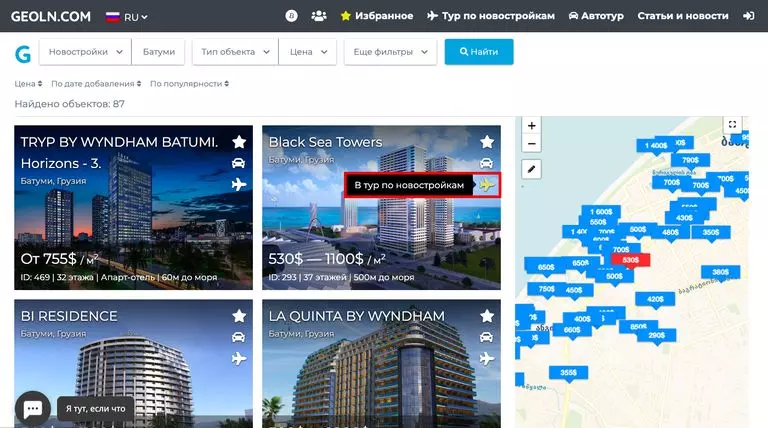Screen dimensions: 768x428
Task: Click От 755$ price on TRYP card
Action: pyautogui.click(x=60, y=259)
